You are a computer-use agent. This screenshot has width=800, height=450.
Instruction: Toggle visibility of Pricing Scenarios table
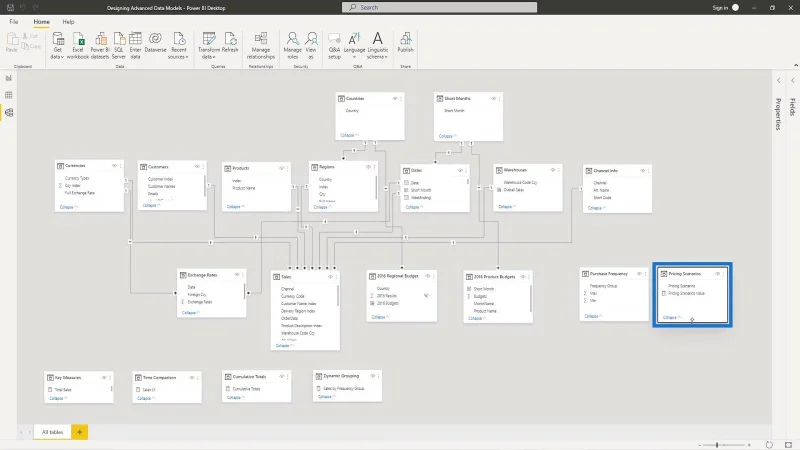pyautogui.click(x=717, y=274)
